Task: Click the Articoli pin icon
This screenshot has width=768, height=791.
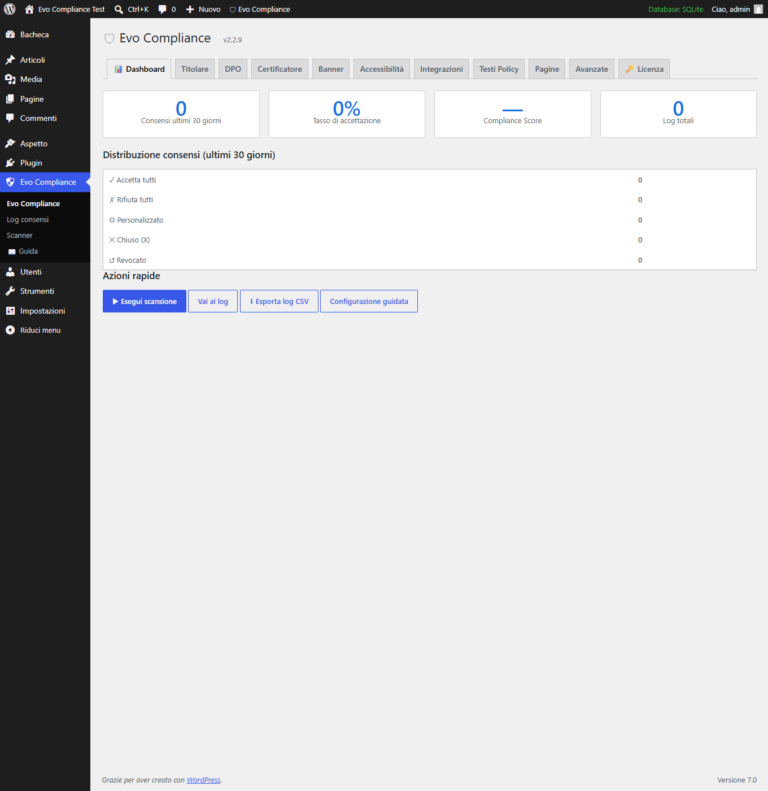Action: (x=10, y=60)
